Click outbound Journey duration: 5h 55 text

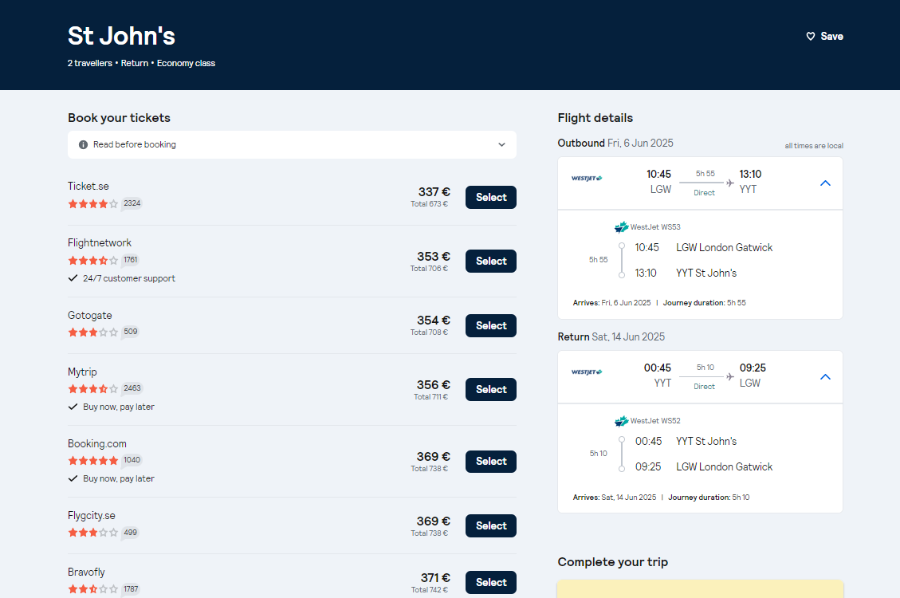click(x=704, y=303)
